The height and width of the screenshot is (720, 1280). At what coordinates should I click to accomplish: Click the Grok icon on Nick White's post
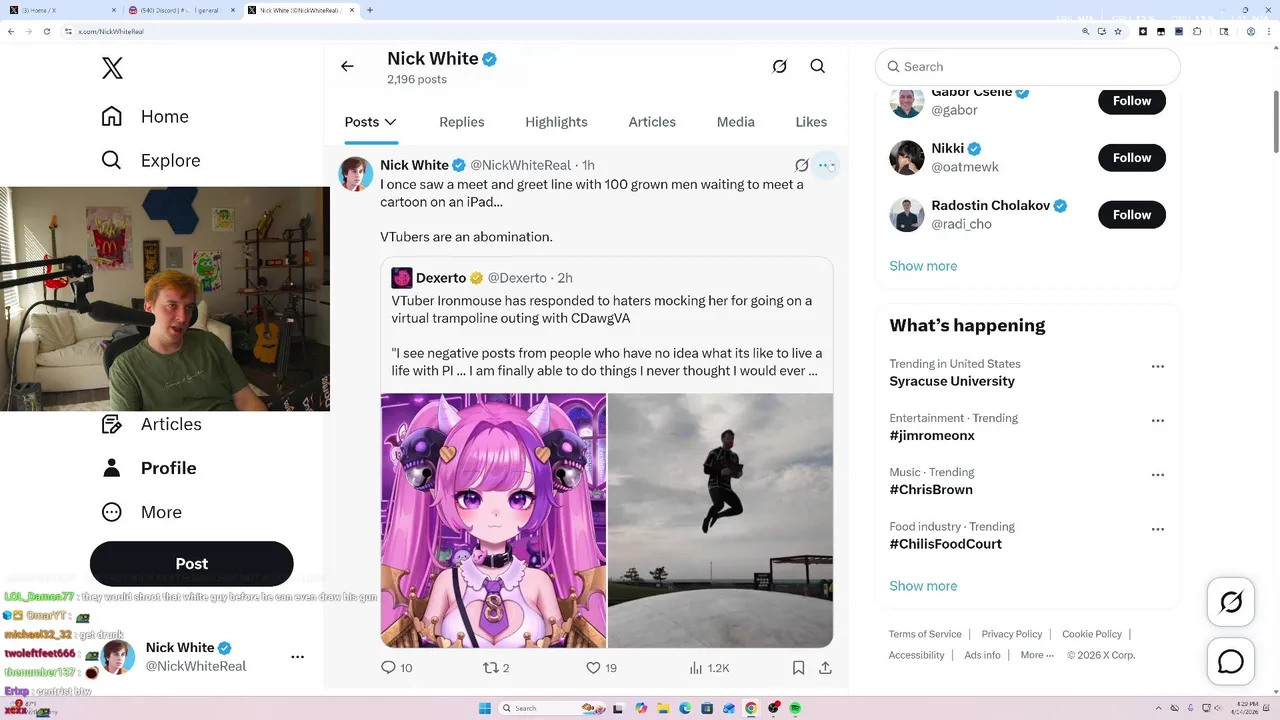(x=801, y=165)
